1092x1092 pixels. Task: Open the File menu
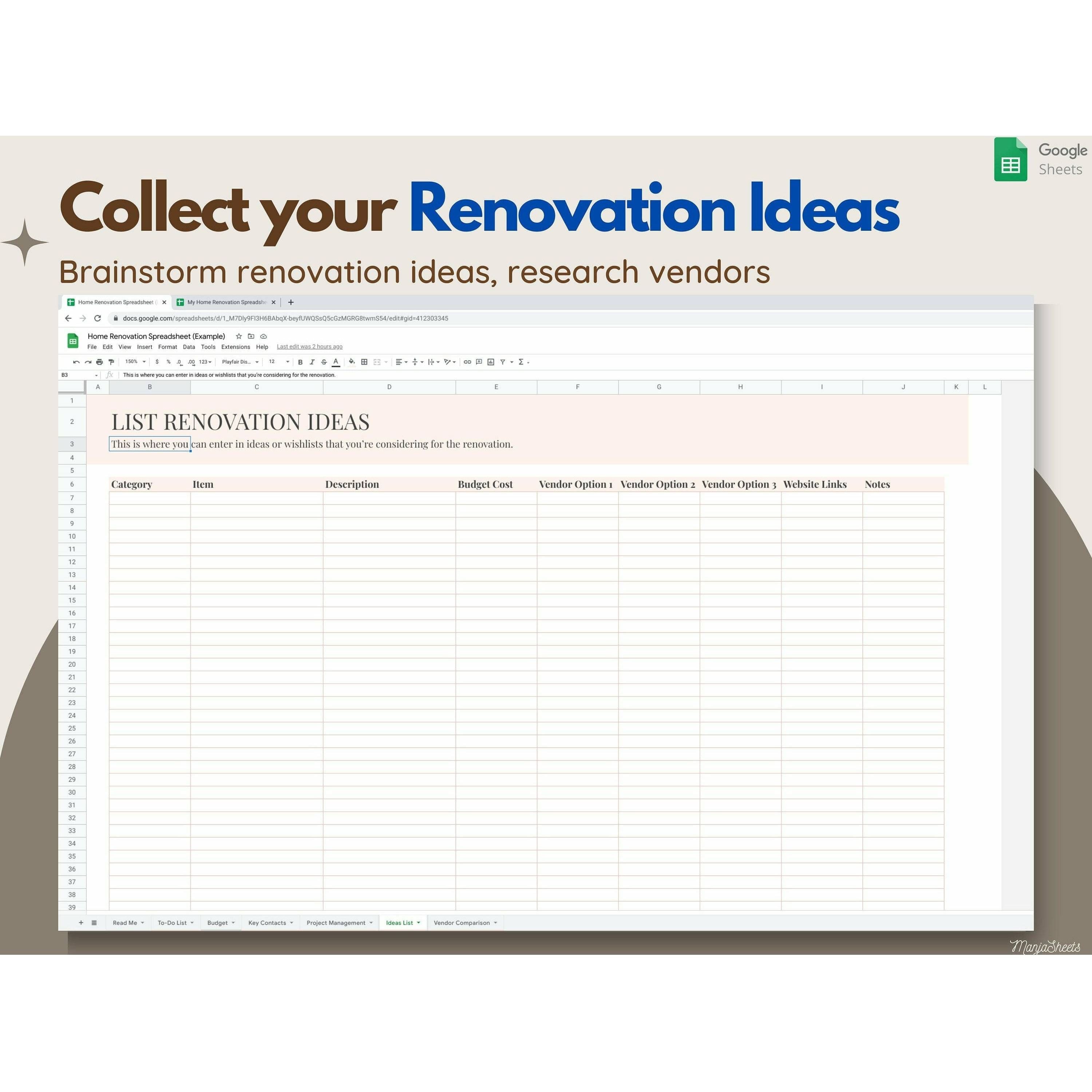point(92,347)
